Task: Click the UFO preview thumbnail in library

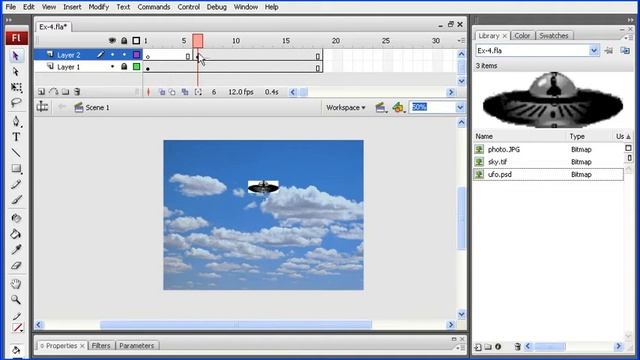Action: pyautogui.click(x=553, y=100)
